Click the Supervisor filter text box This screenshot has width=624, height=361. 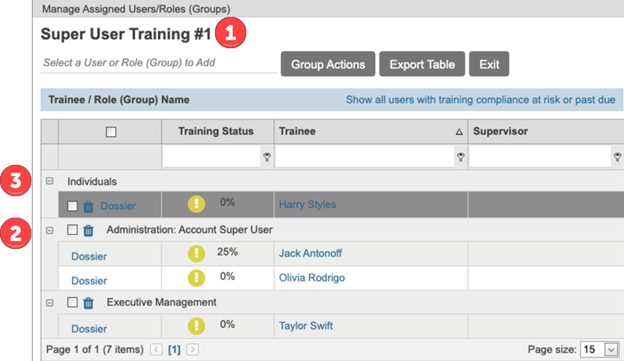(x=540, y=157)
